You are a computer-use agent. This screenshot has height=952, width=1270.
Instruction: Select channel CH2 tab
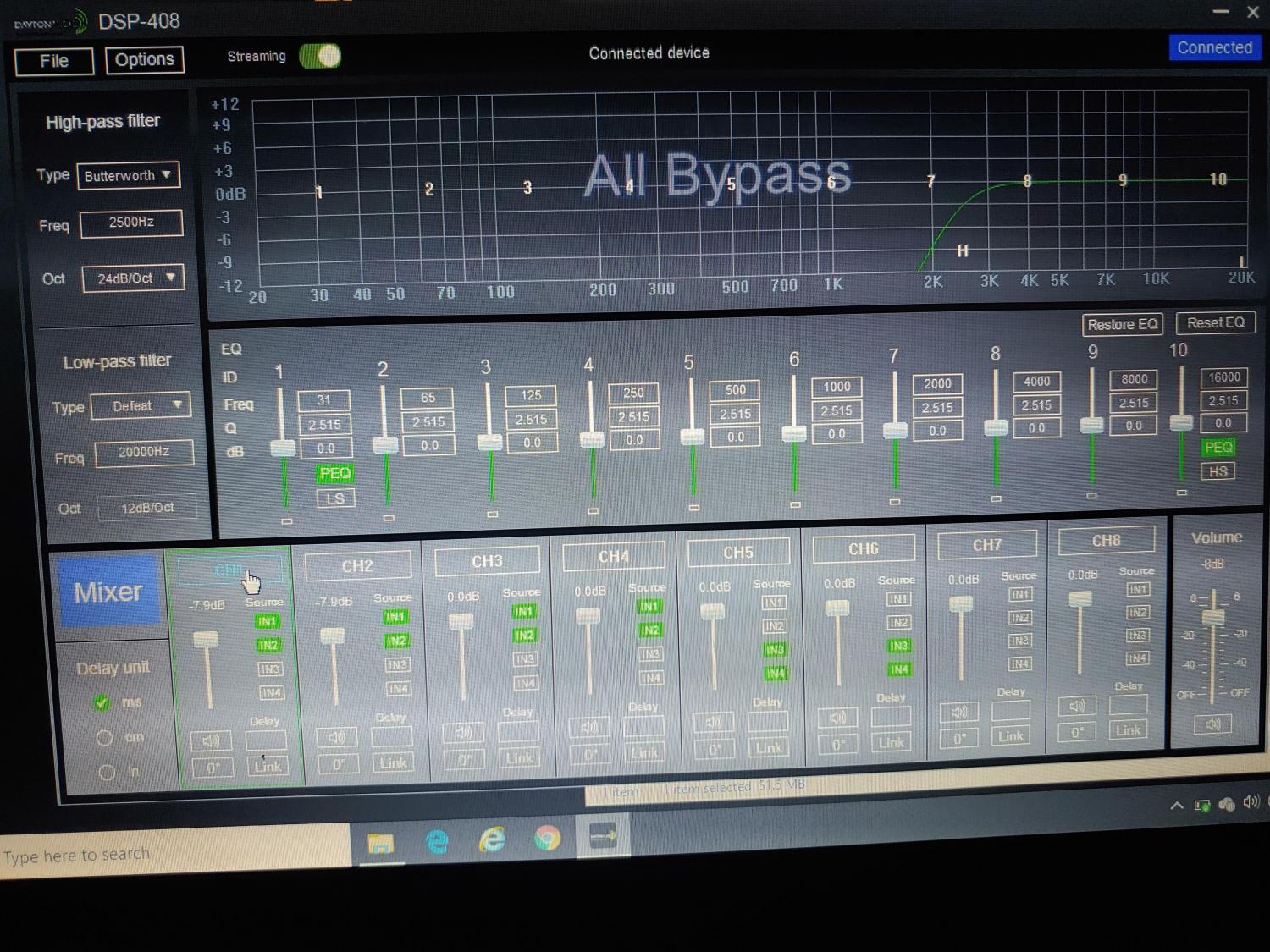click(357, 566)
